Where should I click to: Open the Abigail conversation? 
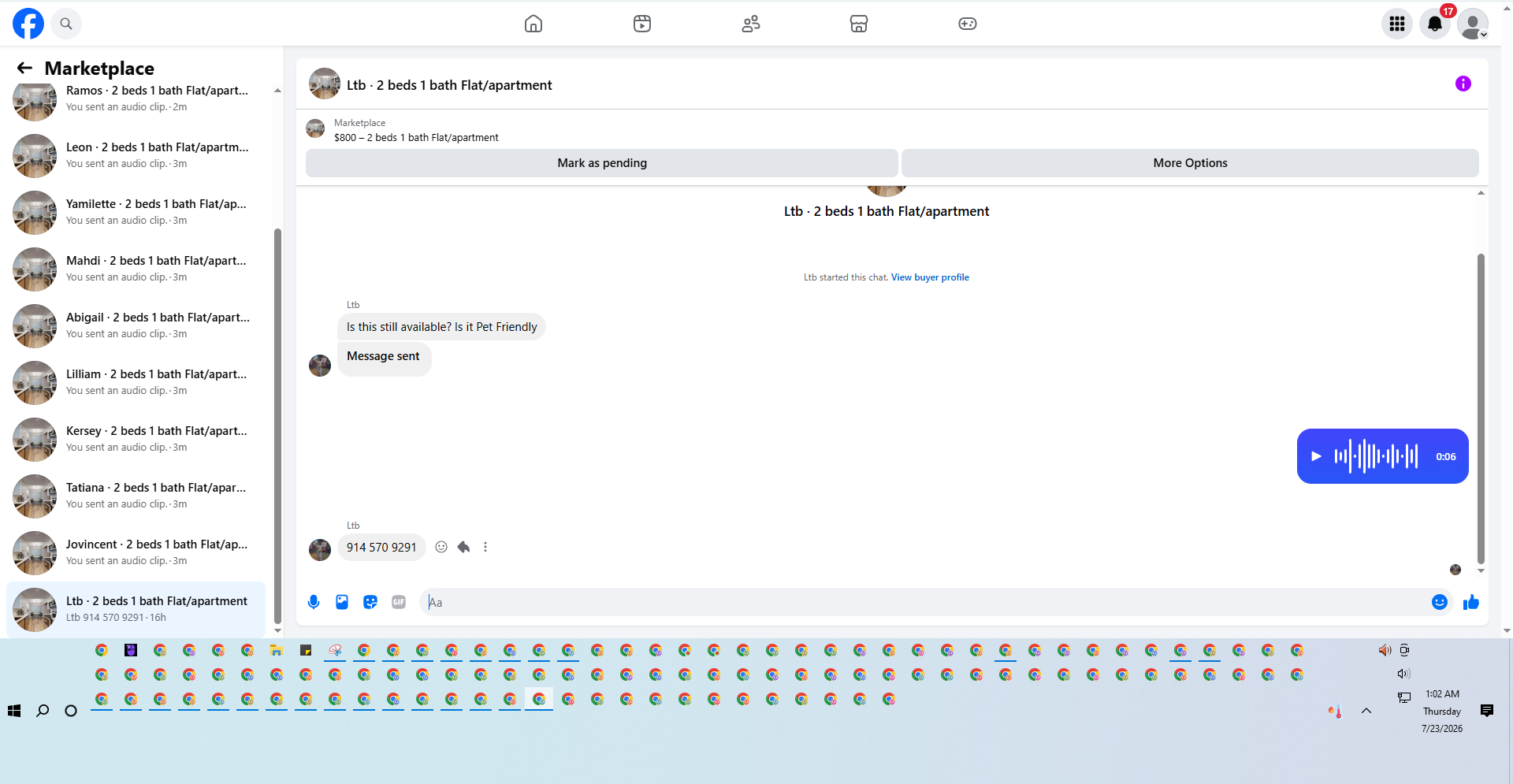pyautogui.click(x=136, y=326)
